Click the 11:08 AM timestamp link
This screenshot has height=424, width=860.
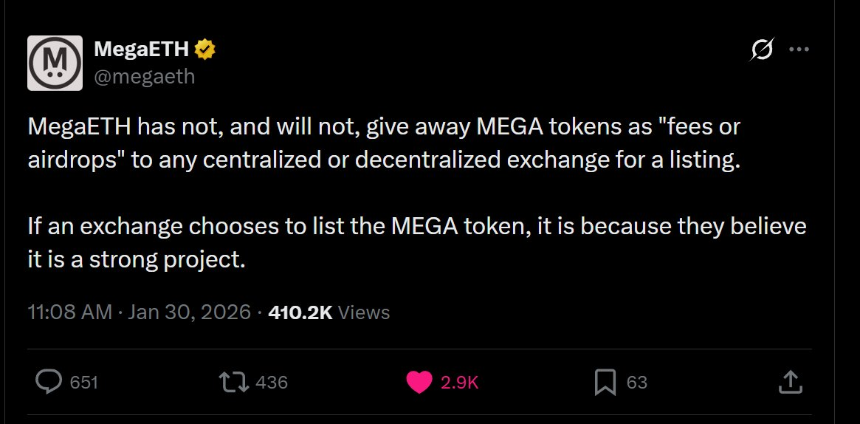[x=70, y=312]
